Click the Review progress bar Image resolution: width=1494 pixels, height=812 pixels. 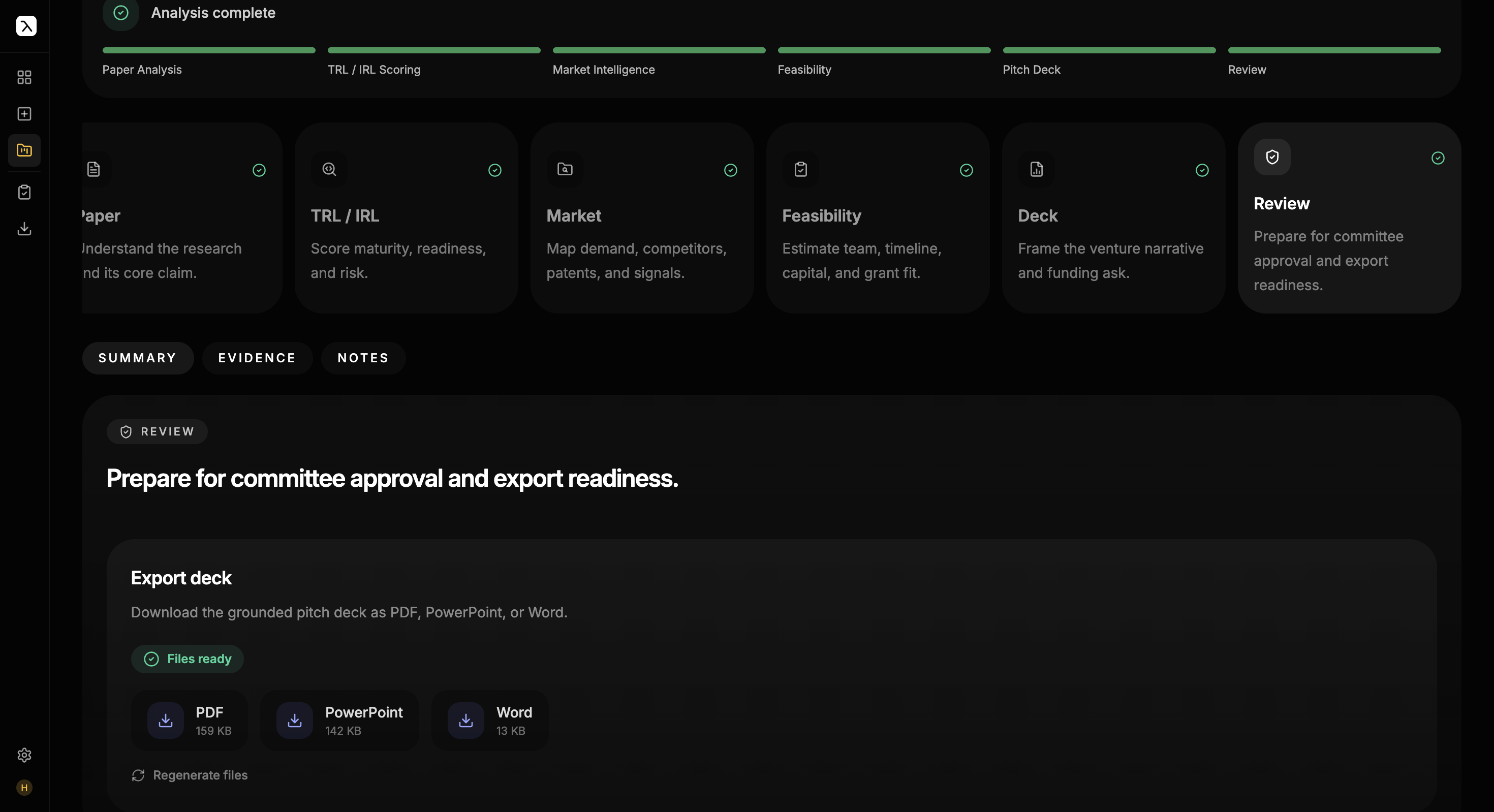pos(1334,50)
